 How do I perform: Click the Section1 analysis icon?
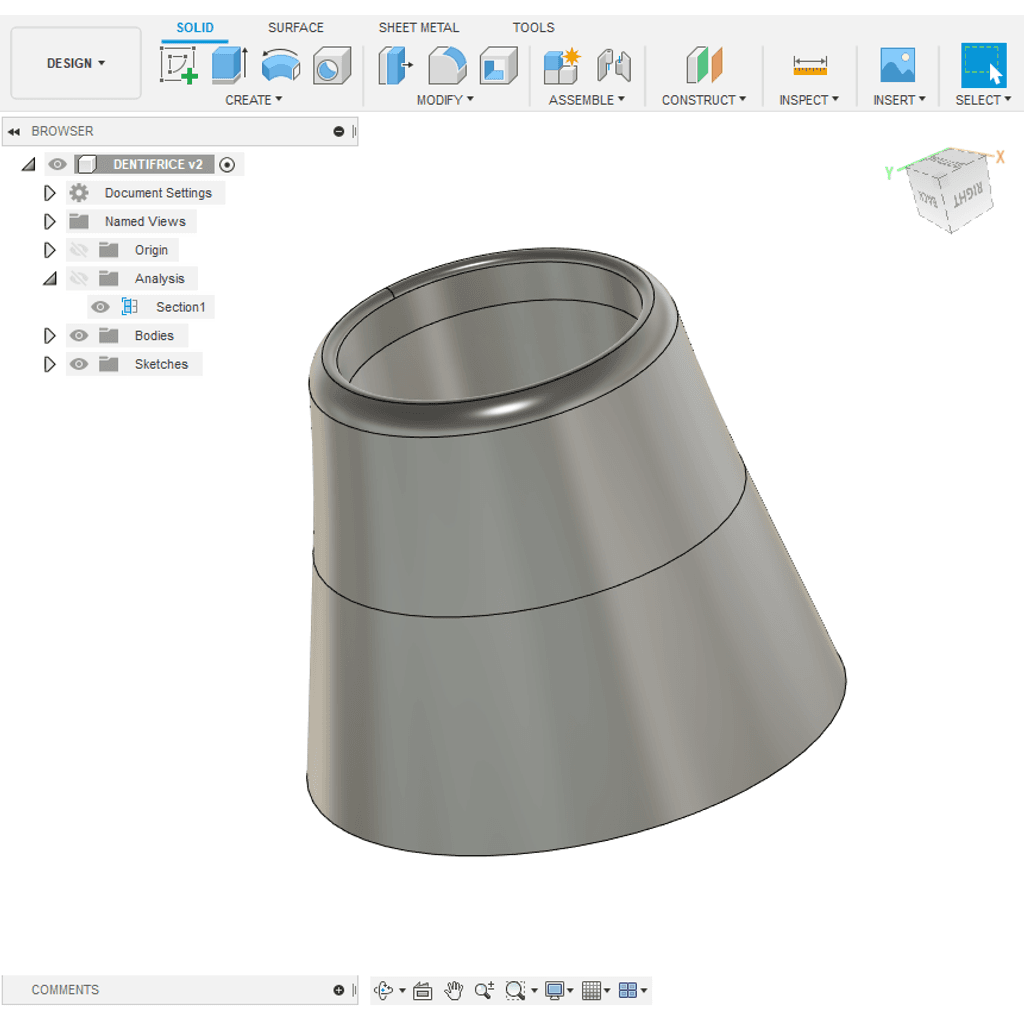pyautogui.click(x=129, y=307)
